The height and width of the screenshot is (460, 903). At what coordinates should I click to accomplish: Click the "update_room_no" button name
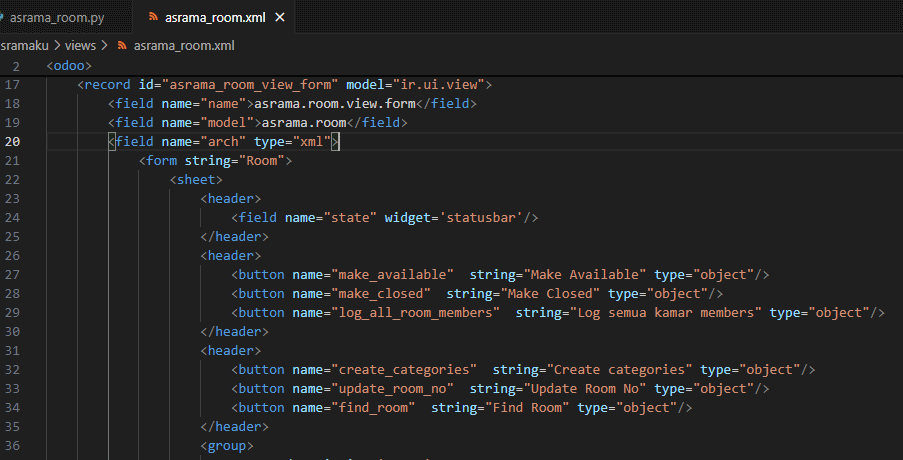392,389
